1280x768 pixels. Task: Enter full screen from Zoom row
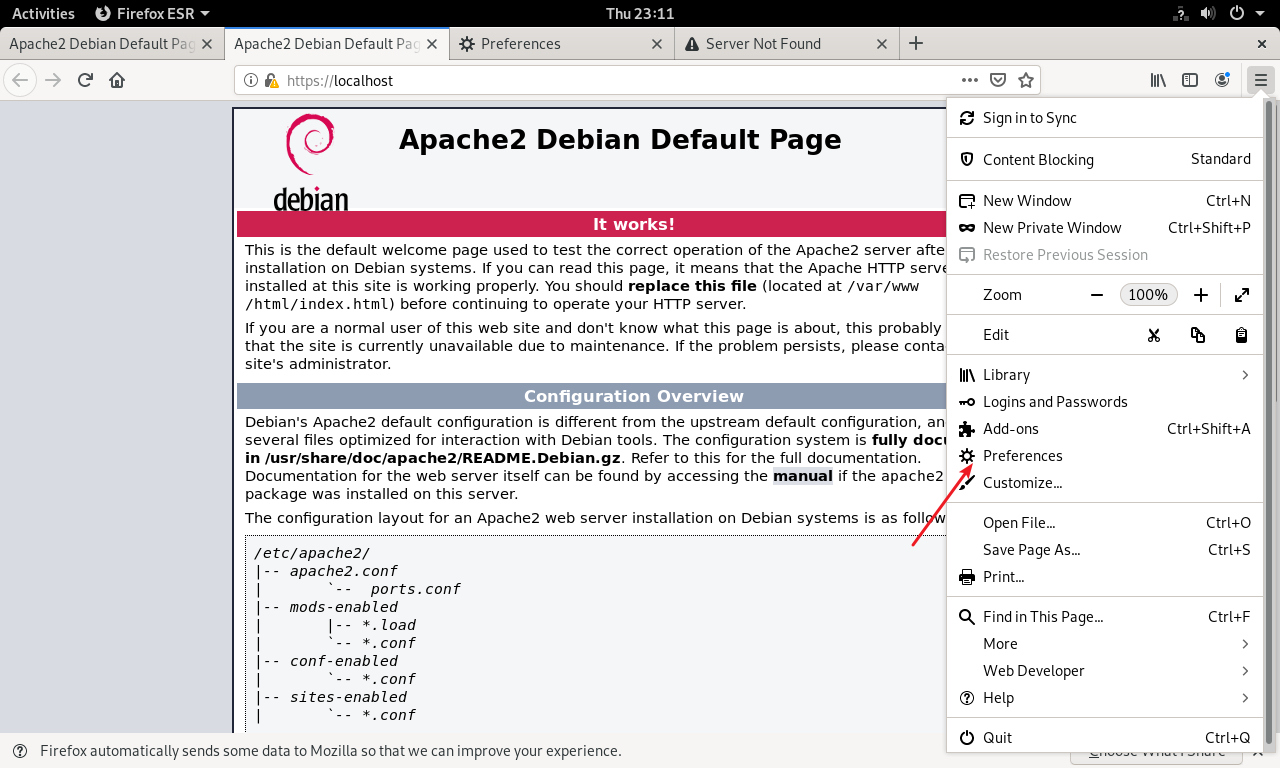[x=1242, y=295]
